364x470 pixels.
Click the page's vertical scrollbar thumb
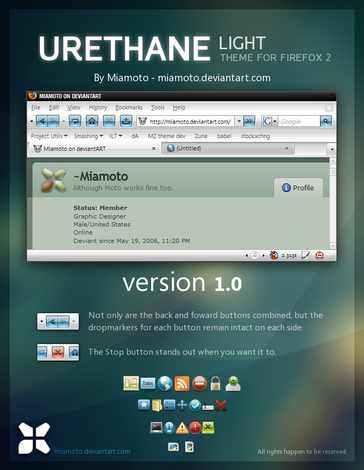[332, 172]
